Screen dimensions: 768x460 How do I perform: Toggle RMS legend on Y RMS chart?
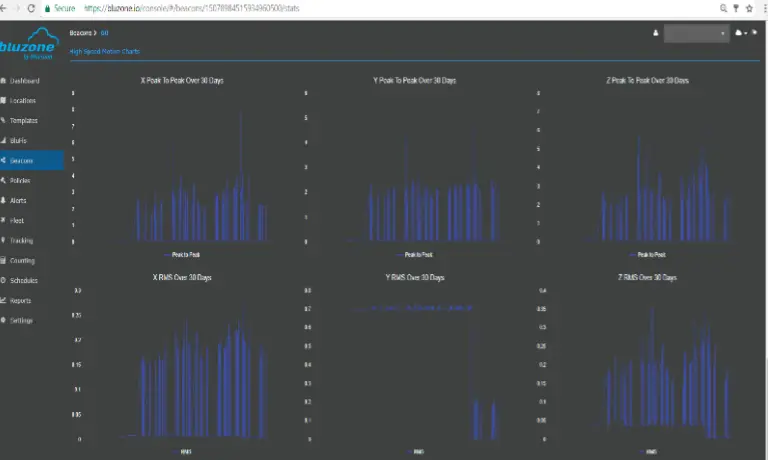click(415, 452)
